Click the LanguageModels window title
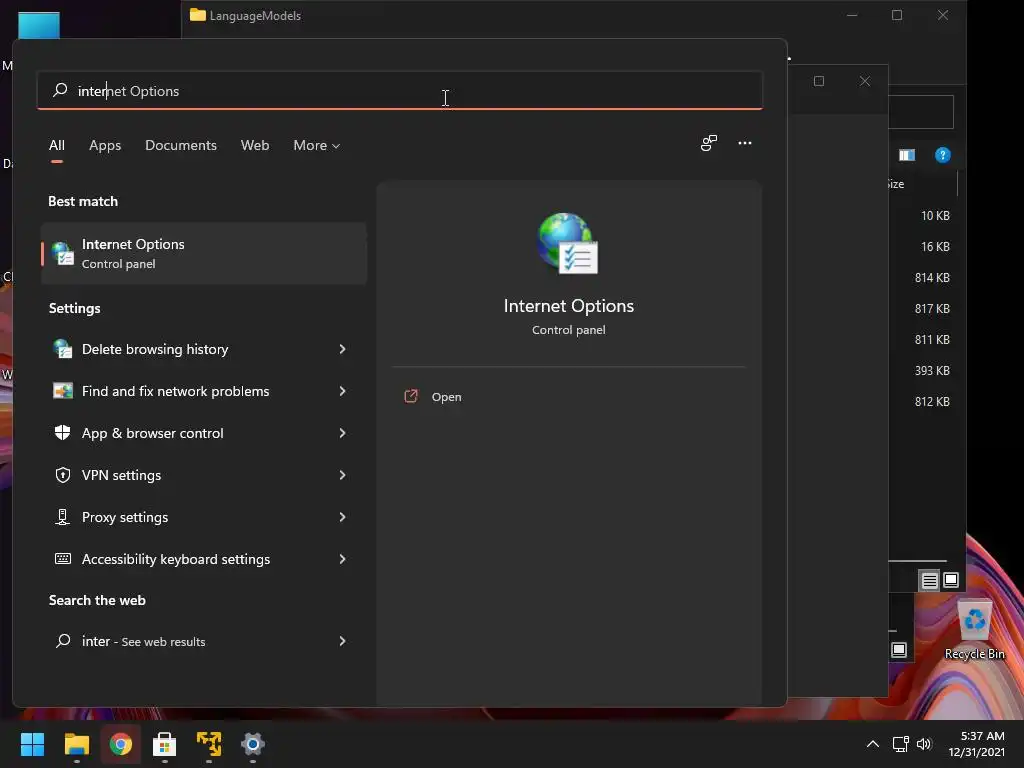 (x=255, y=16)
